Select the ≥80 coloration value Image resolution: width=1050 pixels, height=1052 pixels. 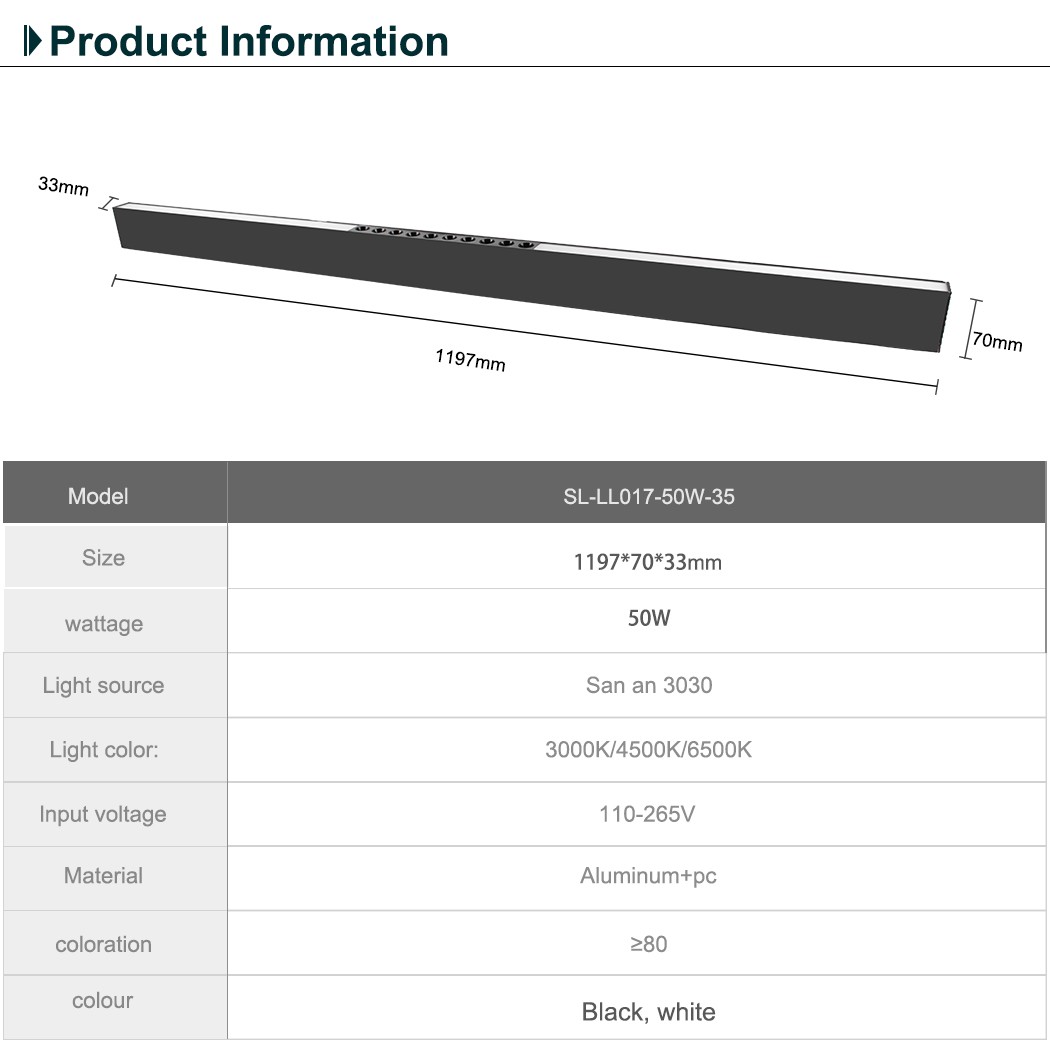click(x=649, y=943)
